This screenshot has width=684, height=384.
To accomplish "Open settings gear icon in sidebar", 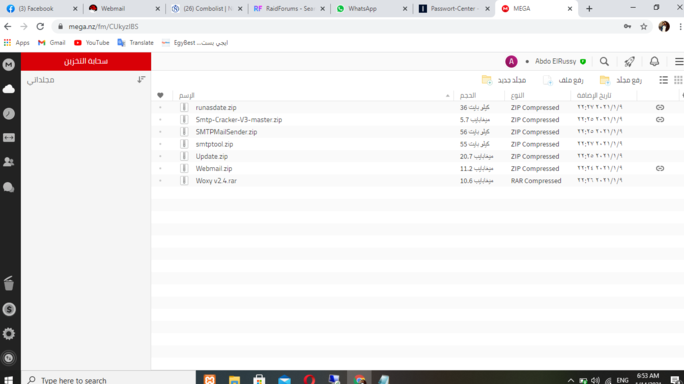I will tap(9, 334).
